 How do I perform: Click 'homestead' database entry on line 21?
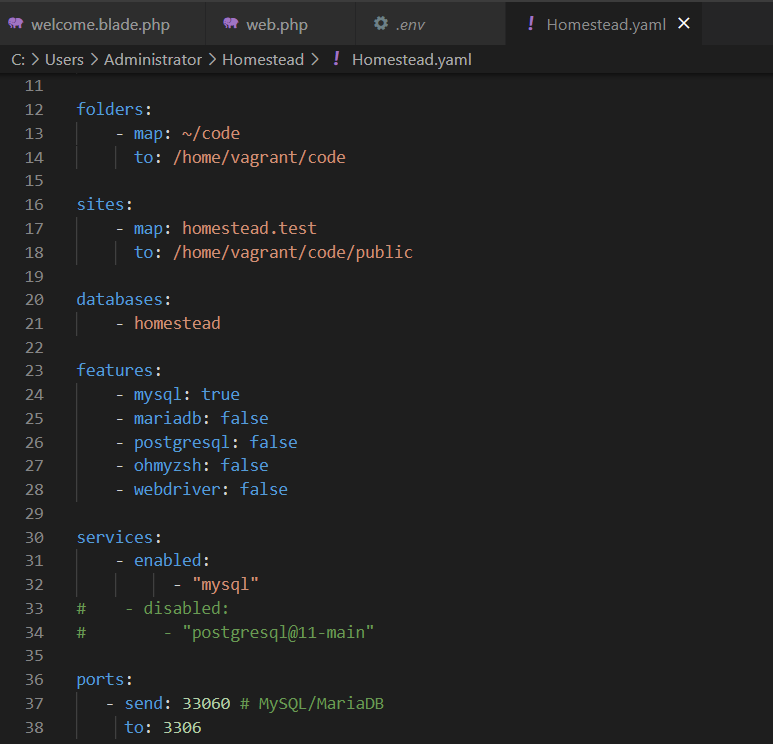point(177,324)
